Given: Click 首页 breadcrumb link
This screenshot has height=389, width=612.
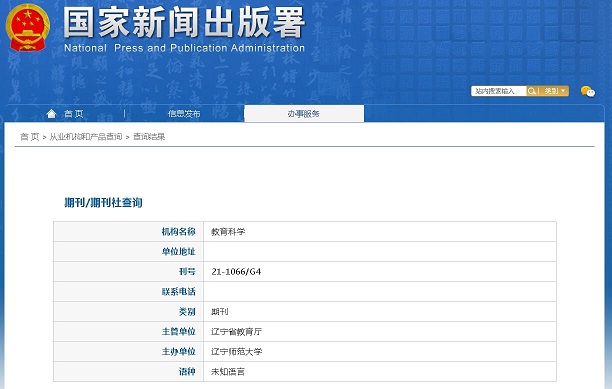Looking at the screenshot, I should click(x=30, y=137).
